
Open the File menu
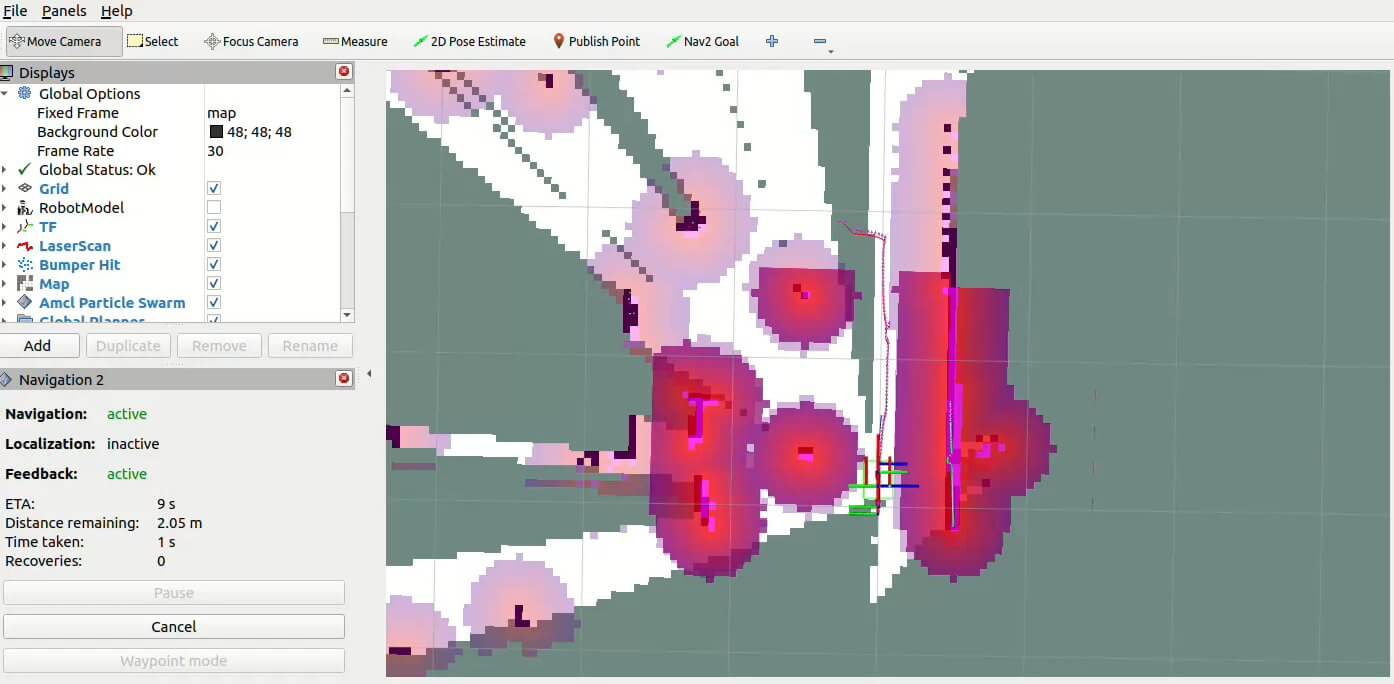pyautogui.click(x=15, y=11)
